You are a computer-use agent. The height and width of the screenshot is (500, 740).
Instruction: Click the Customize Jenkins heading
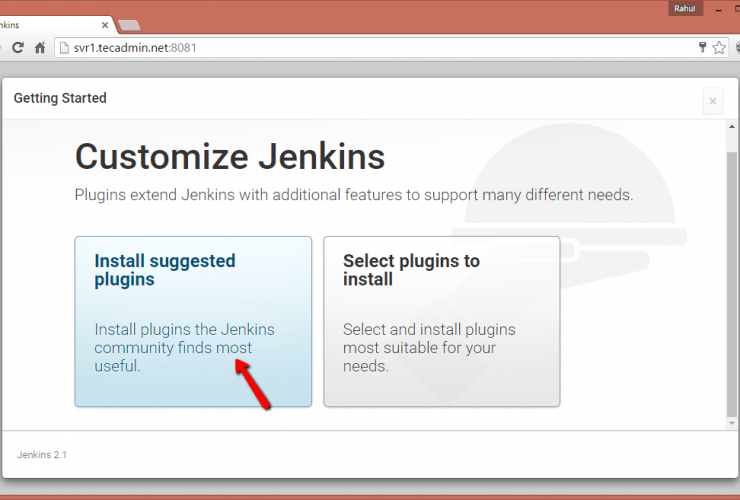point(230,157)
